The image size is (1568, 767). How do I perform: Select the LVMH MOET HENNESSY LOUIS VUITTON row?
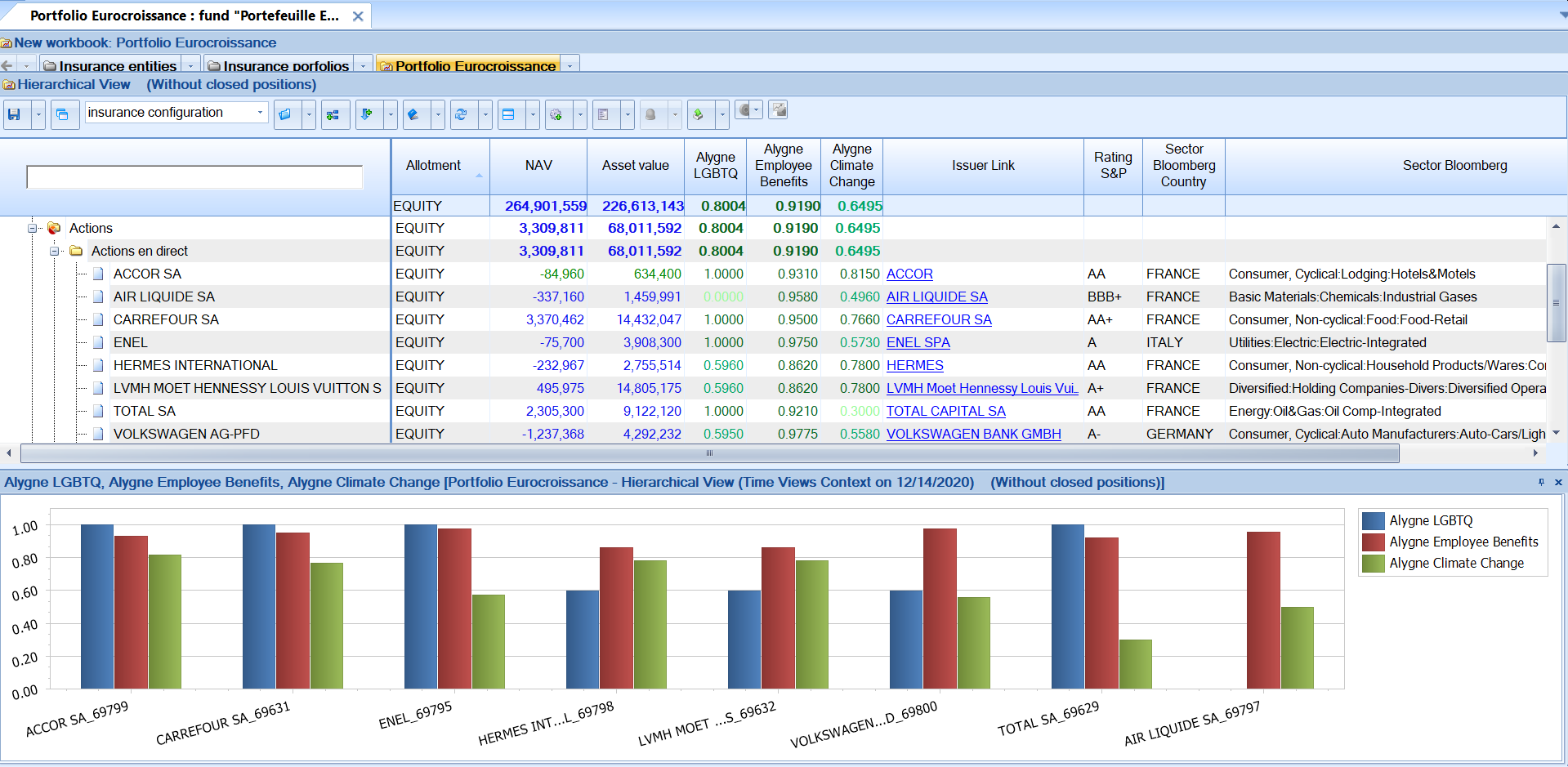click(x=248, y=388)
